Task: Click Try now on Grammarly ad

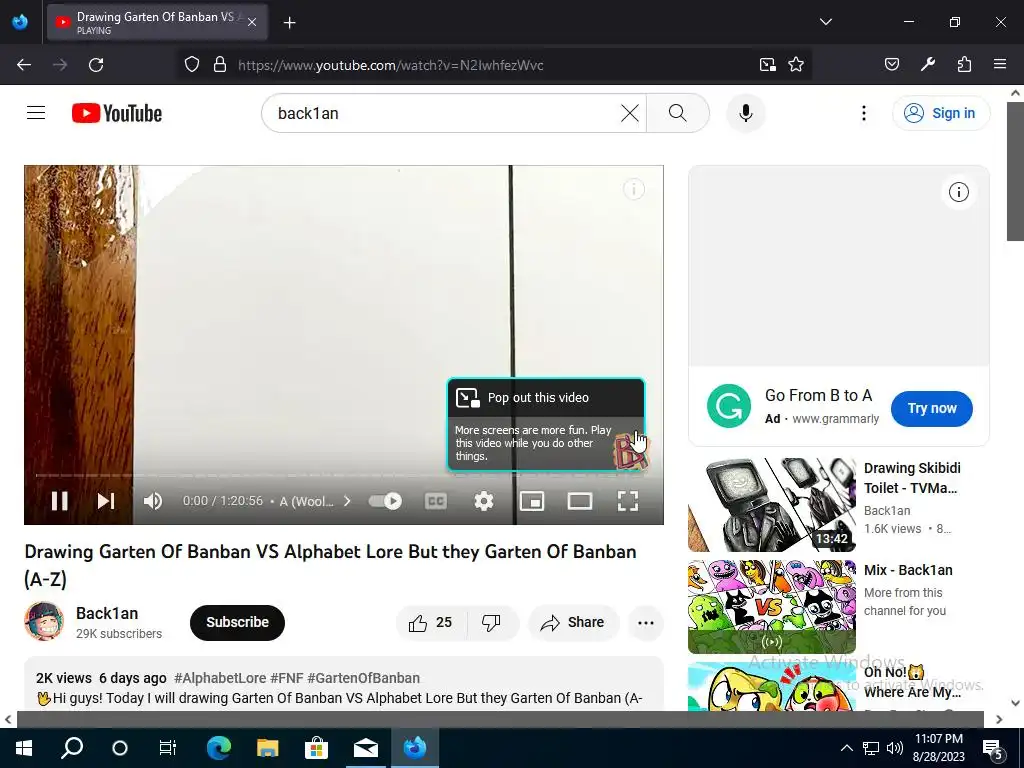Action: (x=932, y=408)
